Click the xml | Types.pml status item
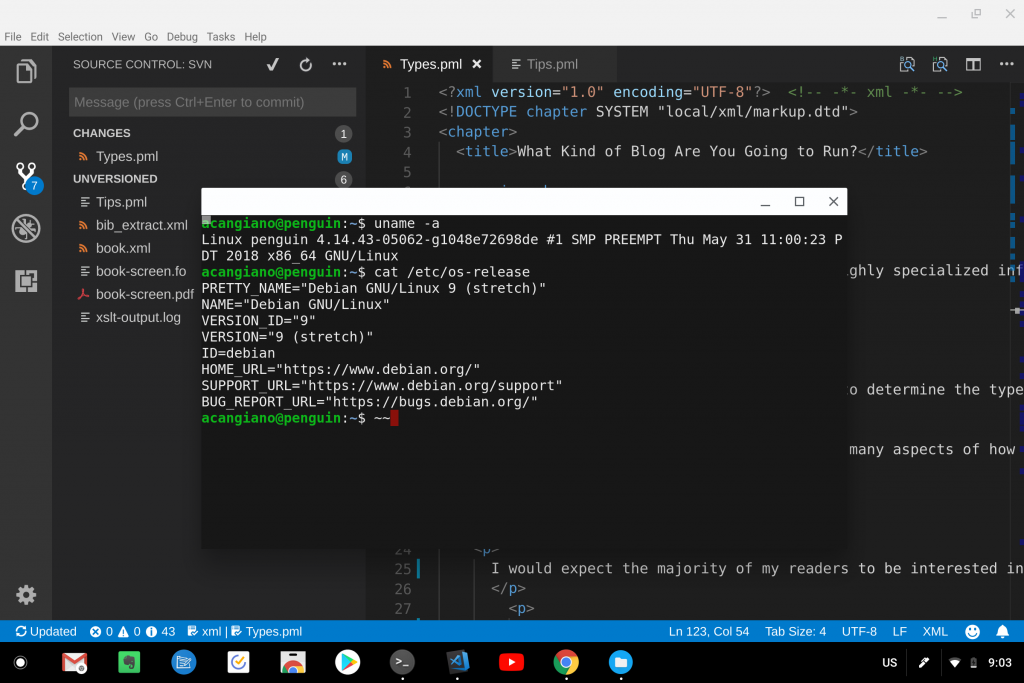Viewport: 1024px width, 683px height. [244, 631]
